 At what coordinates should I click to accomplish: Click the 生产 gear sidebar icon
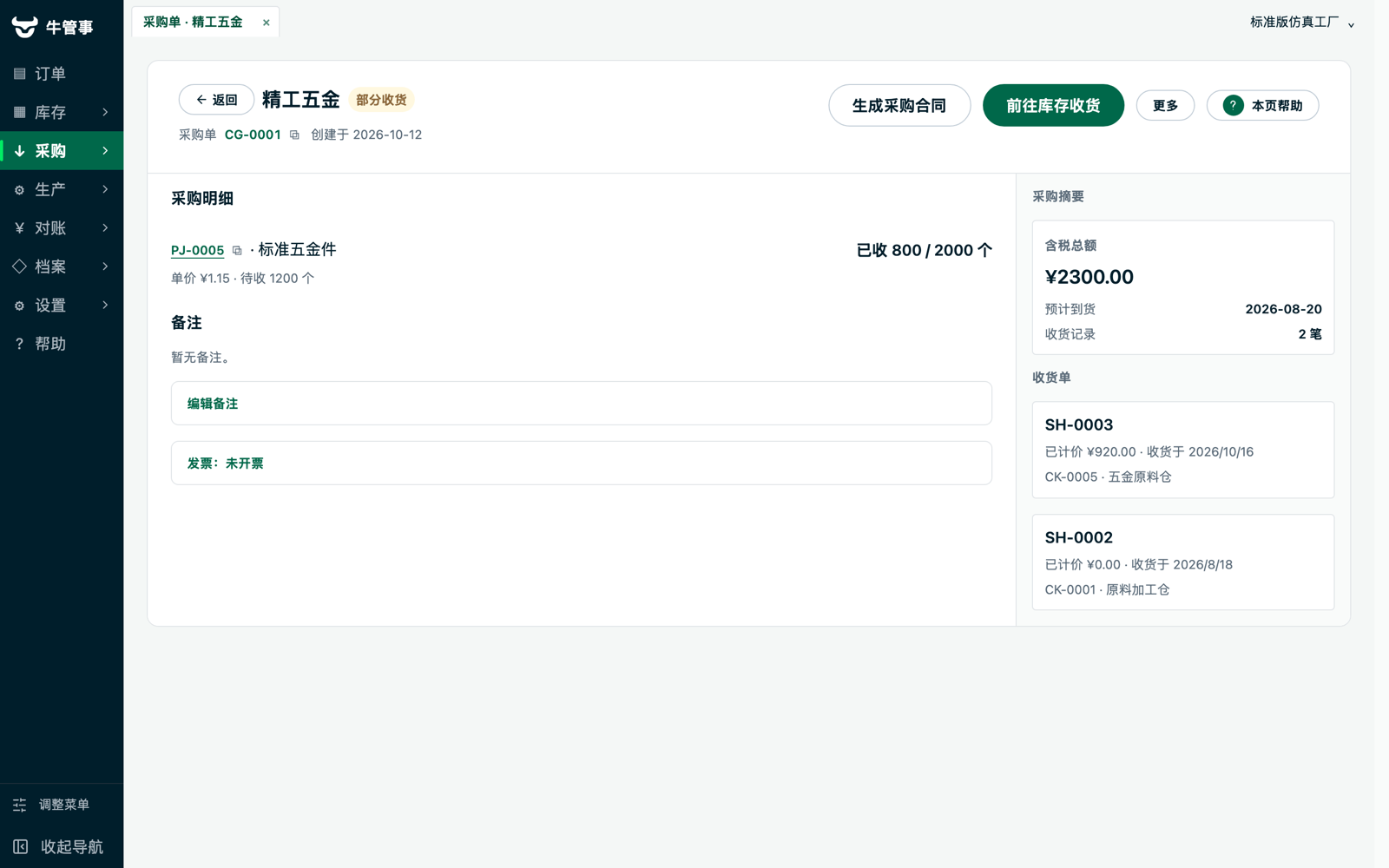pos(19,189)
